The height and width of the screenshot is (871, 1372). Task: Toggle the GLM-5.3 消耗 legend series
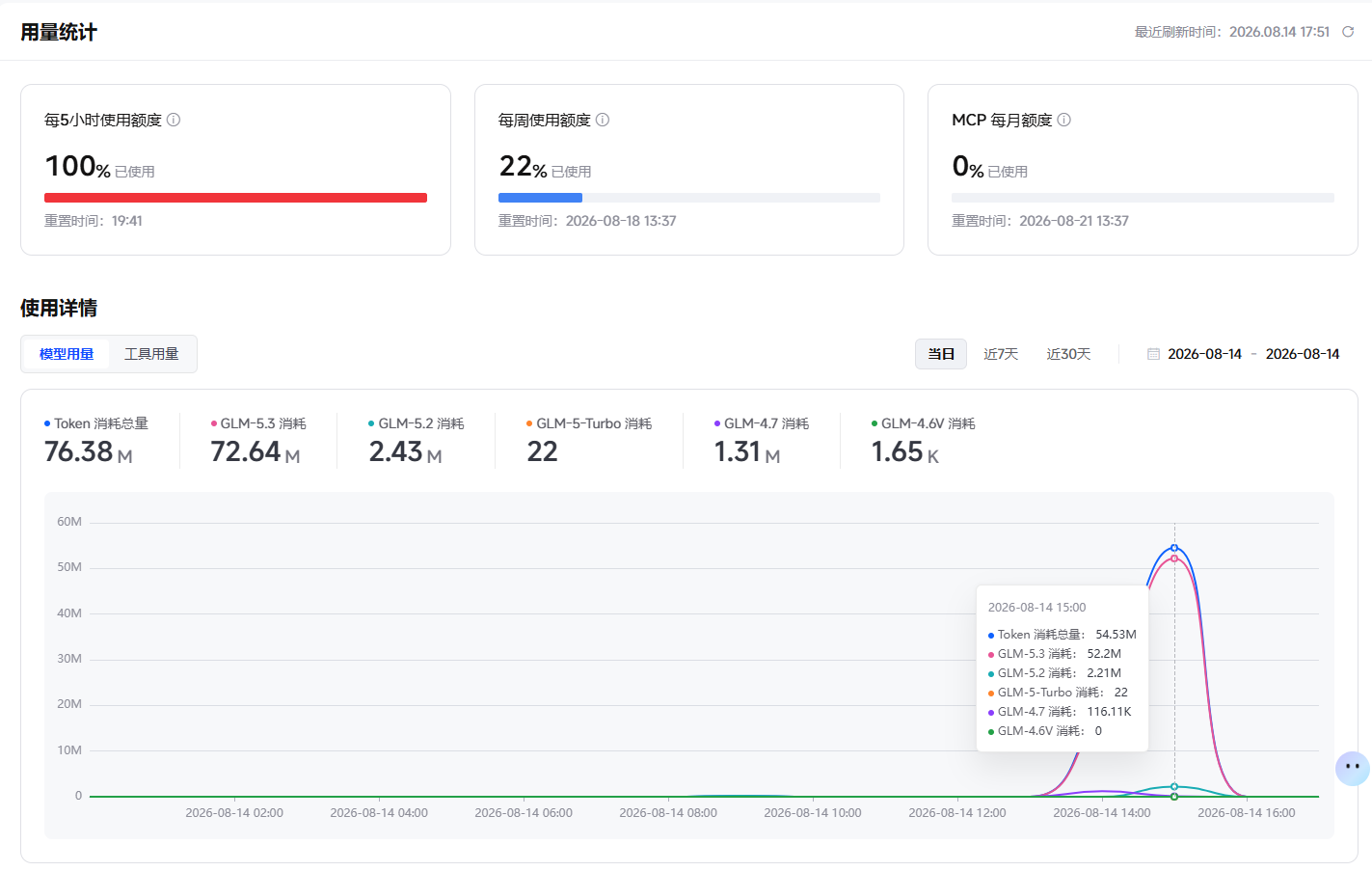(x=258, y=423)
